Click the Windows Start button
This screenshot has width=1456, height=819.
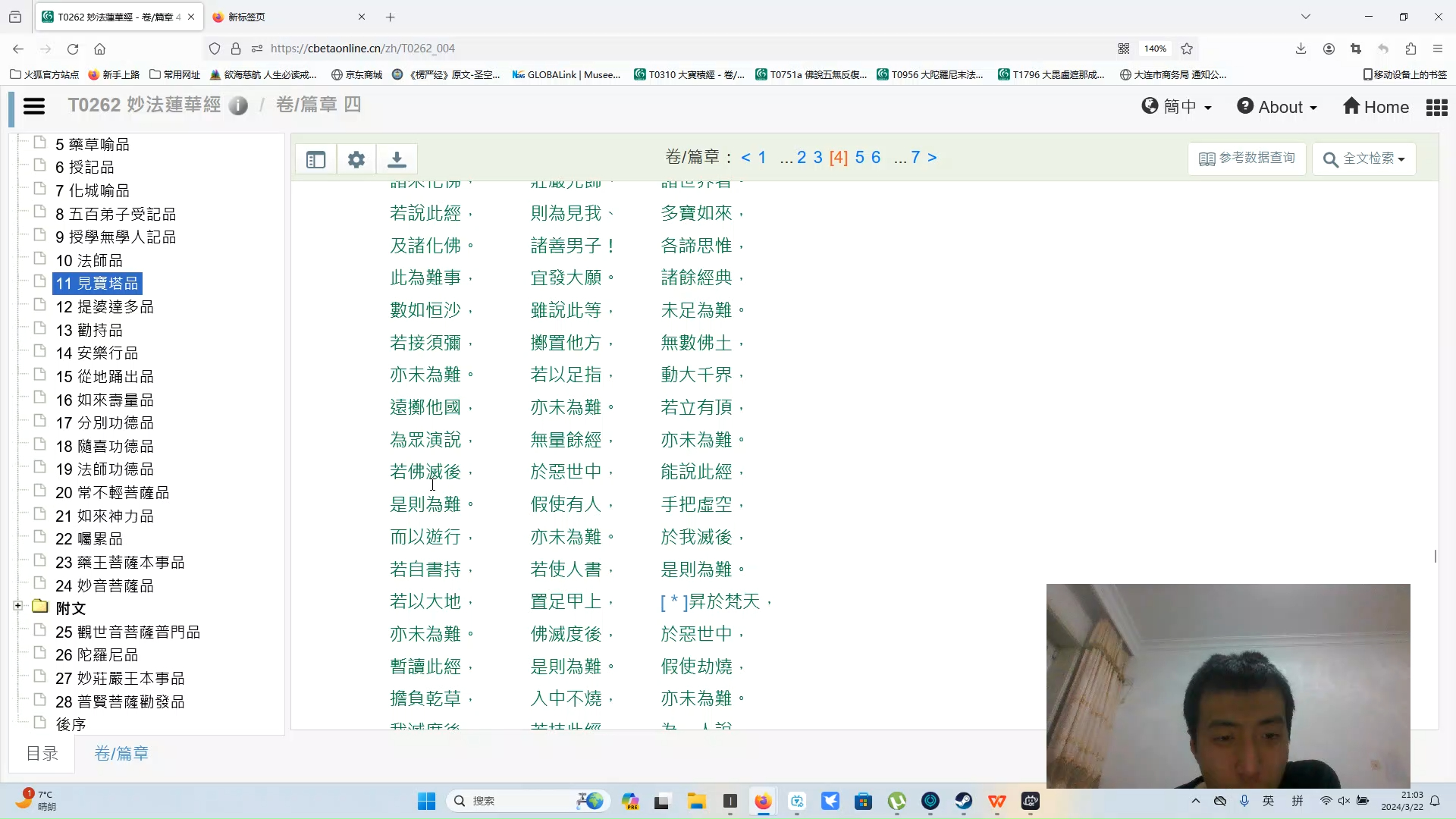click(427, 801)
